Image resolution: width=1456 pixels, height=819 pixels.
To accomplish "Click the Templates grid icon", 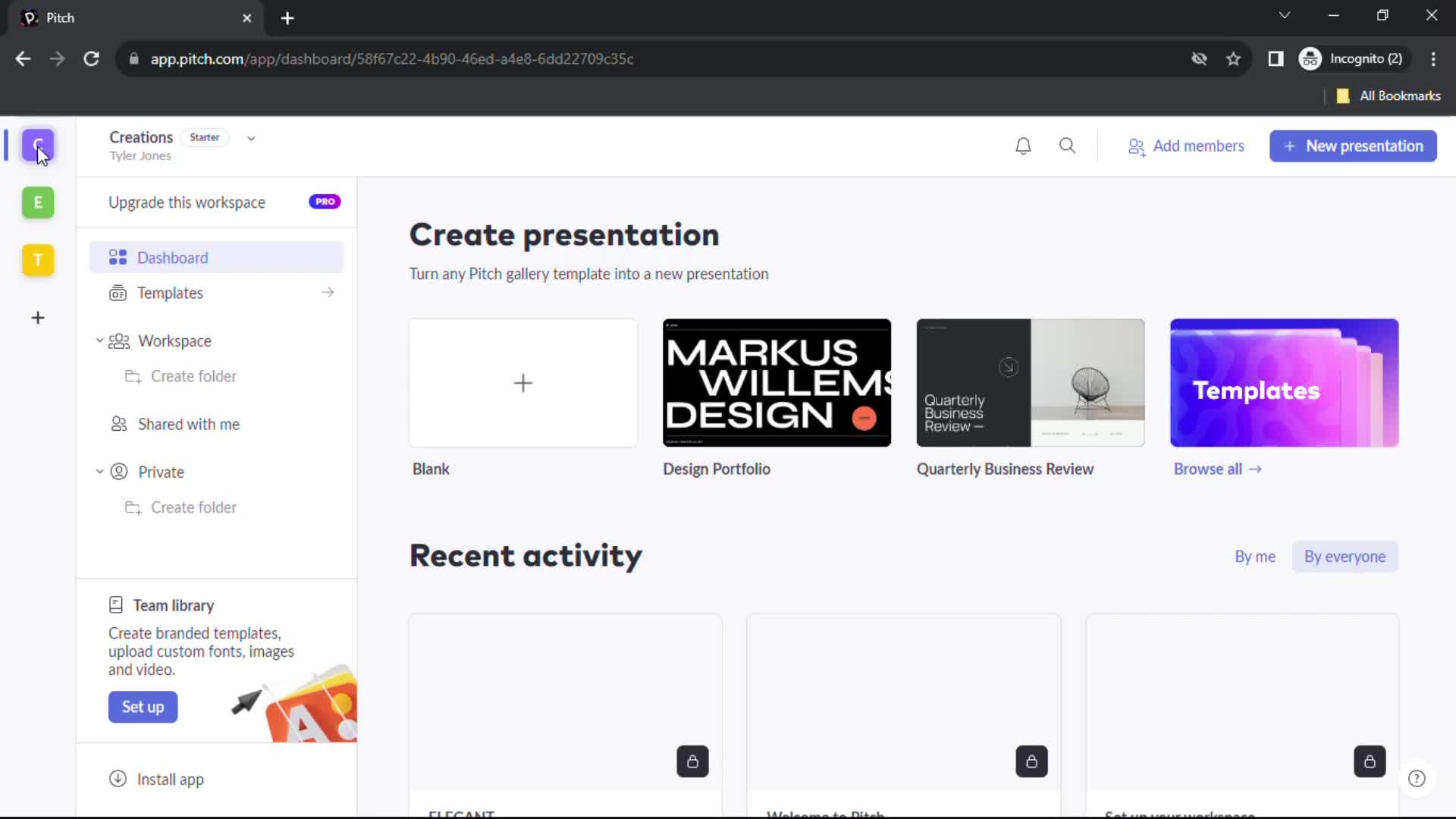I will point(118,293).
